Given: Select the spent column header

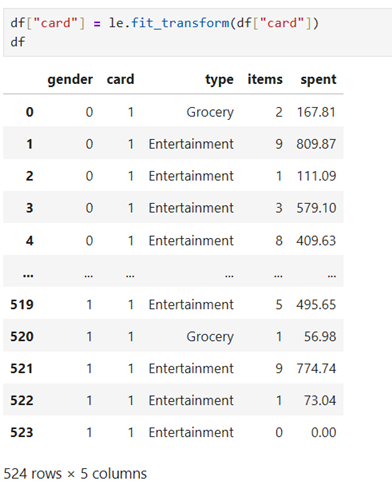Looking at the screenshot, I should (318, 80).
